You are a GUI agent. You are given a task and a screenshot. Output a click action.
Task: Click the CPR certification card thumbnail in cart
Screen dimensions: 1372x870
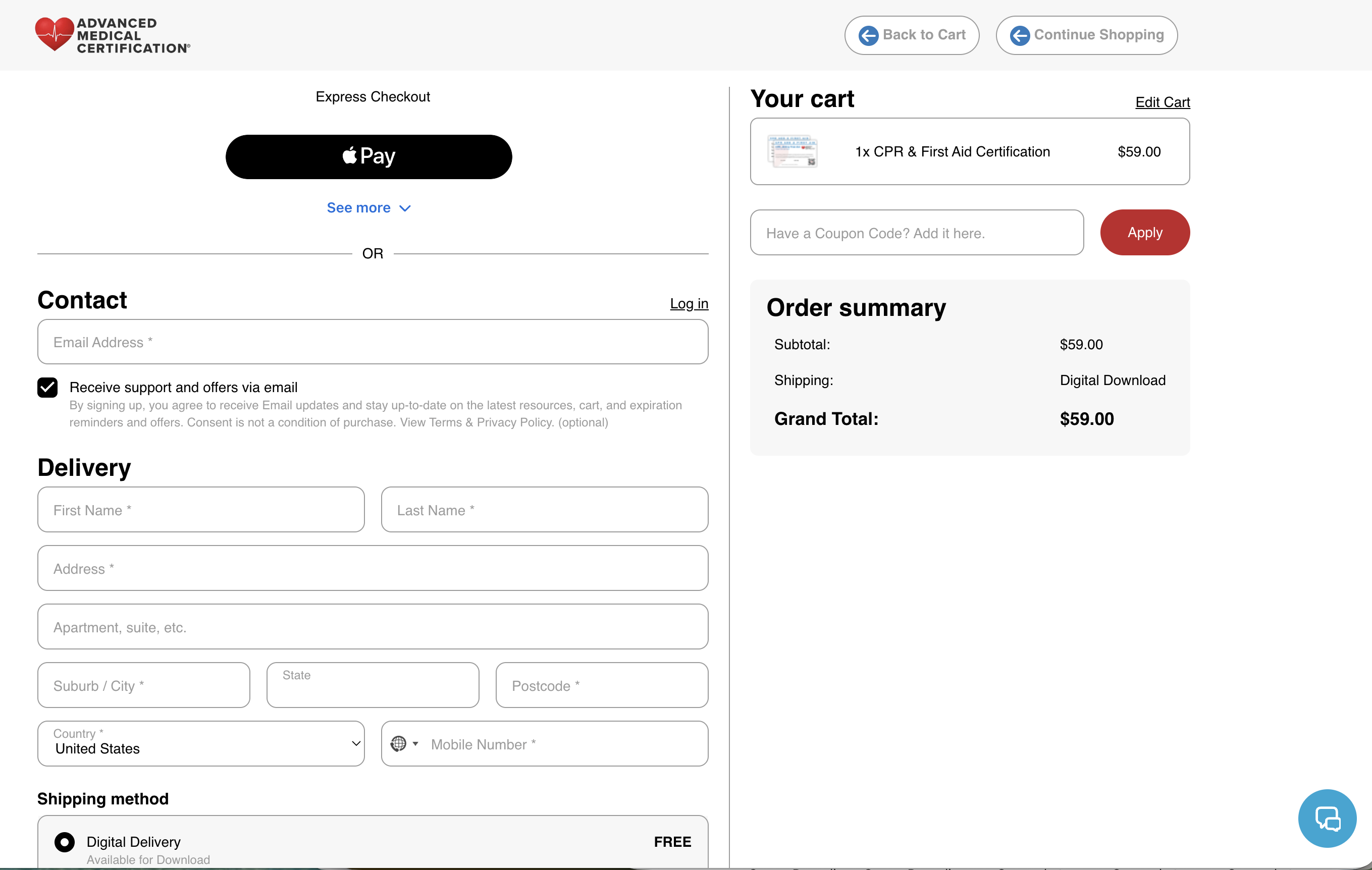[x=793, y=151]
